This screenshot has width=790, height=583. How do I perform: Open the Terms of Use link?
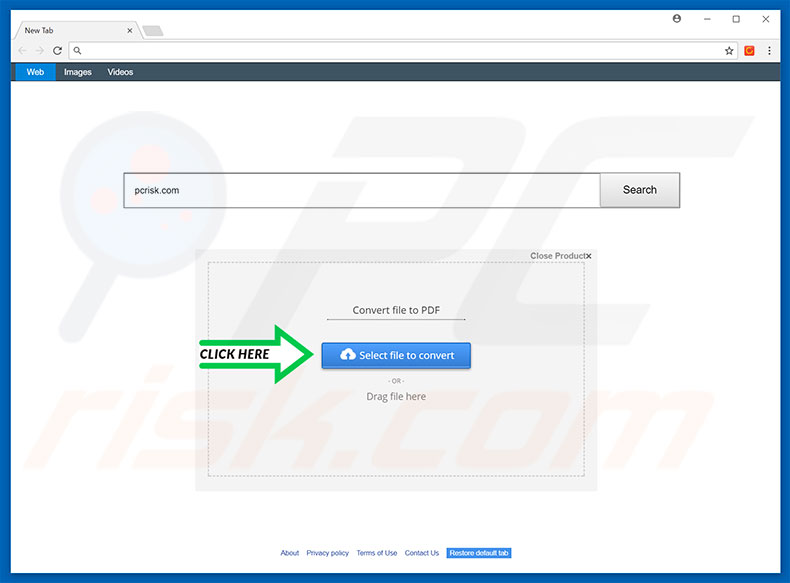click(x=377, y=553)
